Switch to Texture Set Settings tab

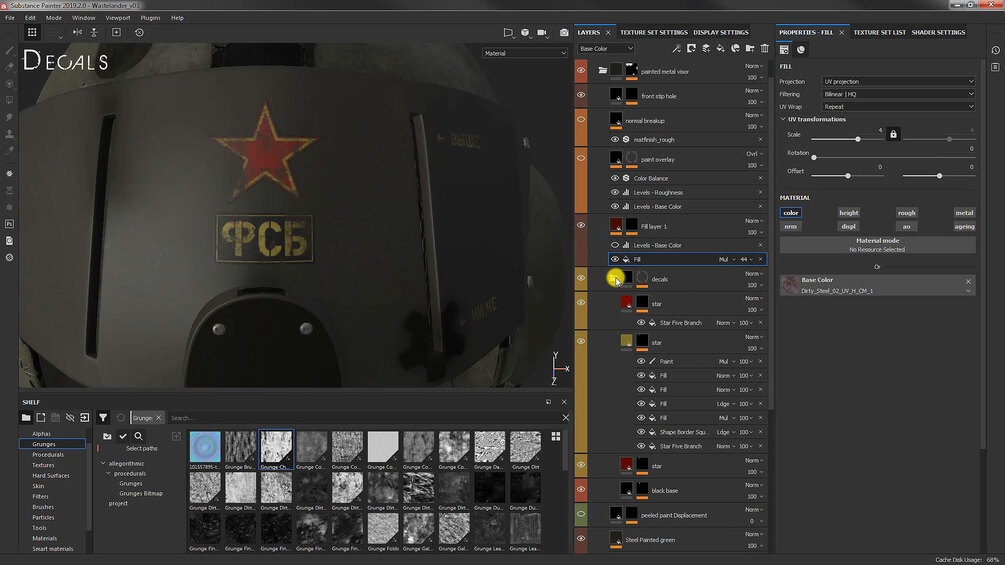(653, 32)
